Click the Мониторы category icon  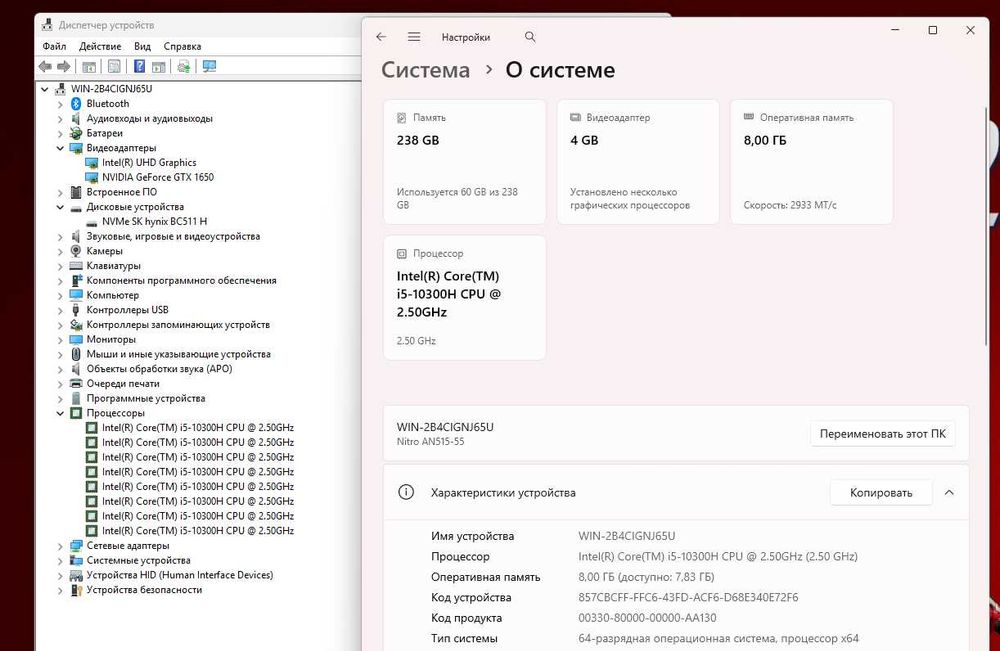point(76,340)
